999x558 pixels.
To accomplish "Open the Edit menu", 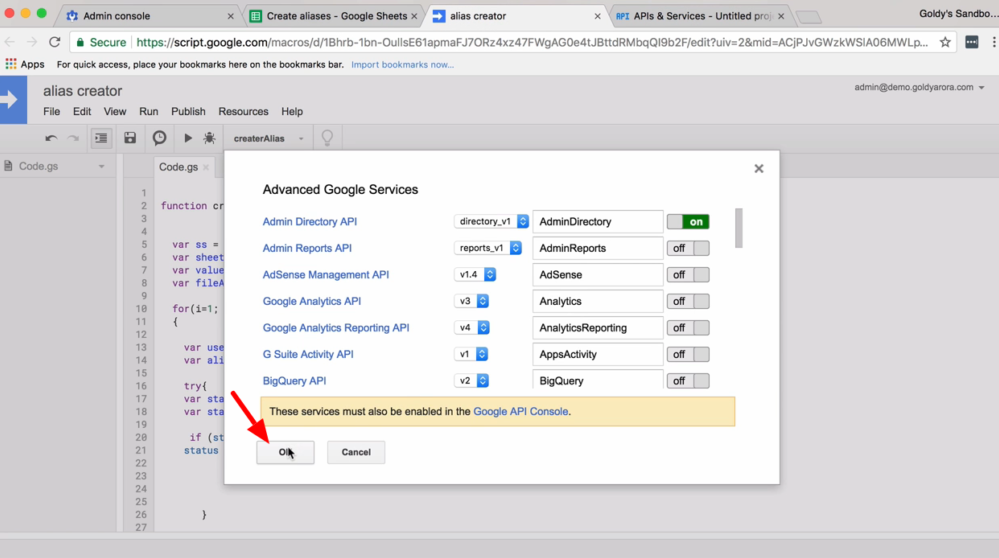I will 82,111.
